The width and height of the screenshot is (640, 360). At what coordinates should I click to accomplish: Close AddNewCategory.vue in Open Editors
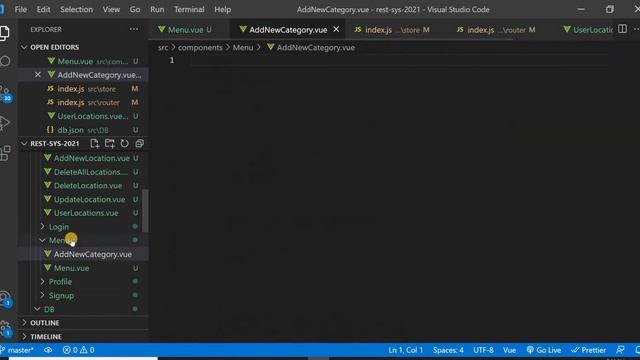[38, 75]
